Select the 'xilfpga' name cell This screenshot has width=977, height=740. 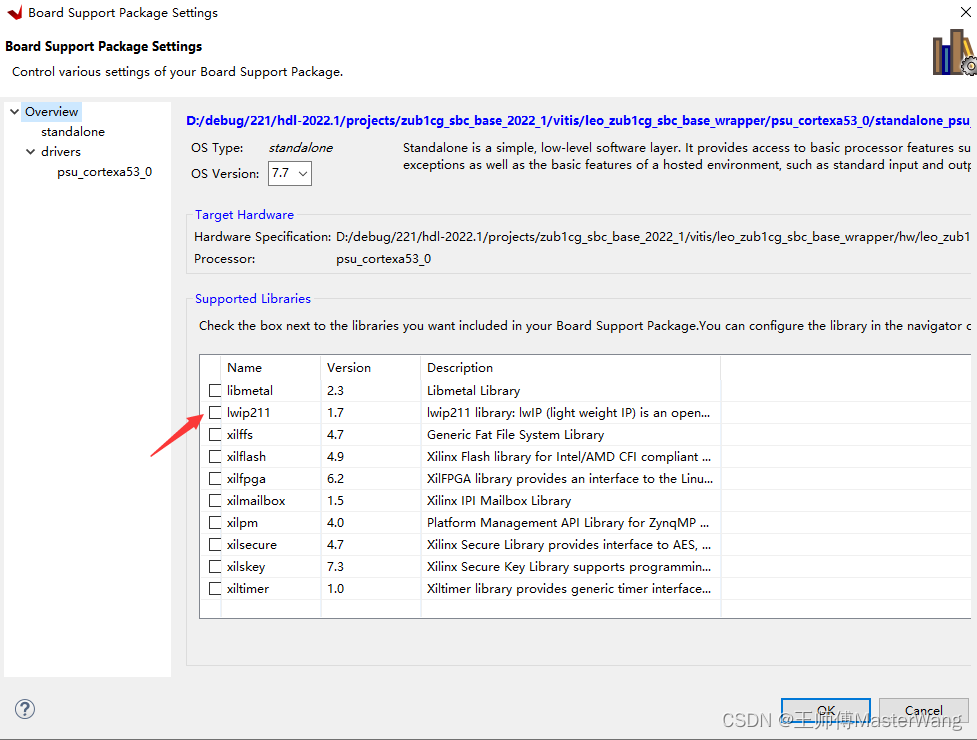point(246,478)
